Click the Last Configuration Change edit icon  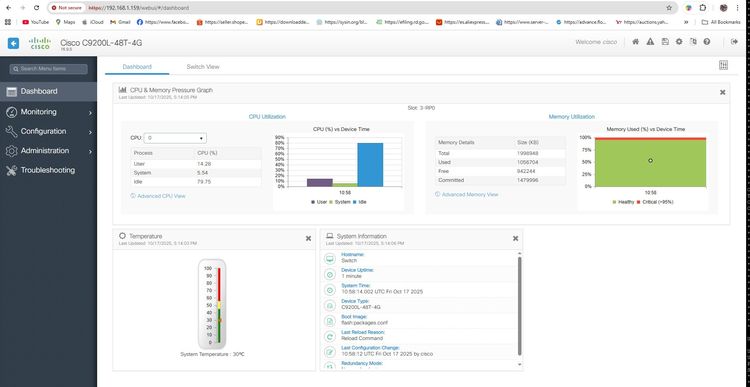click(x=330, y=352)
